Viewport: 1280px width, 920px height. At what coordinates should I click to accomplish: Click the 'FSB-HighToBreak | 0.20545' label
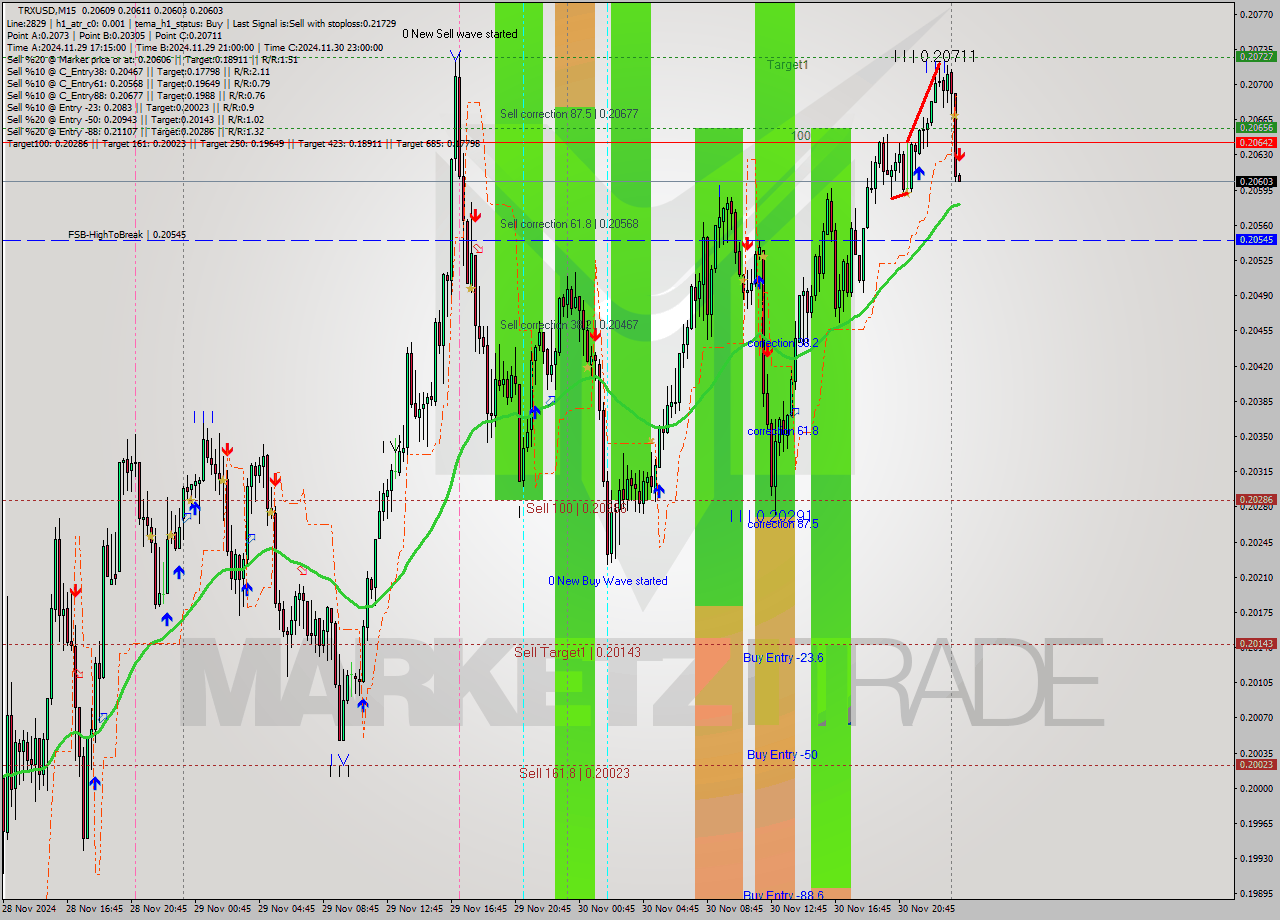127,235
